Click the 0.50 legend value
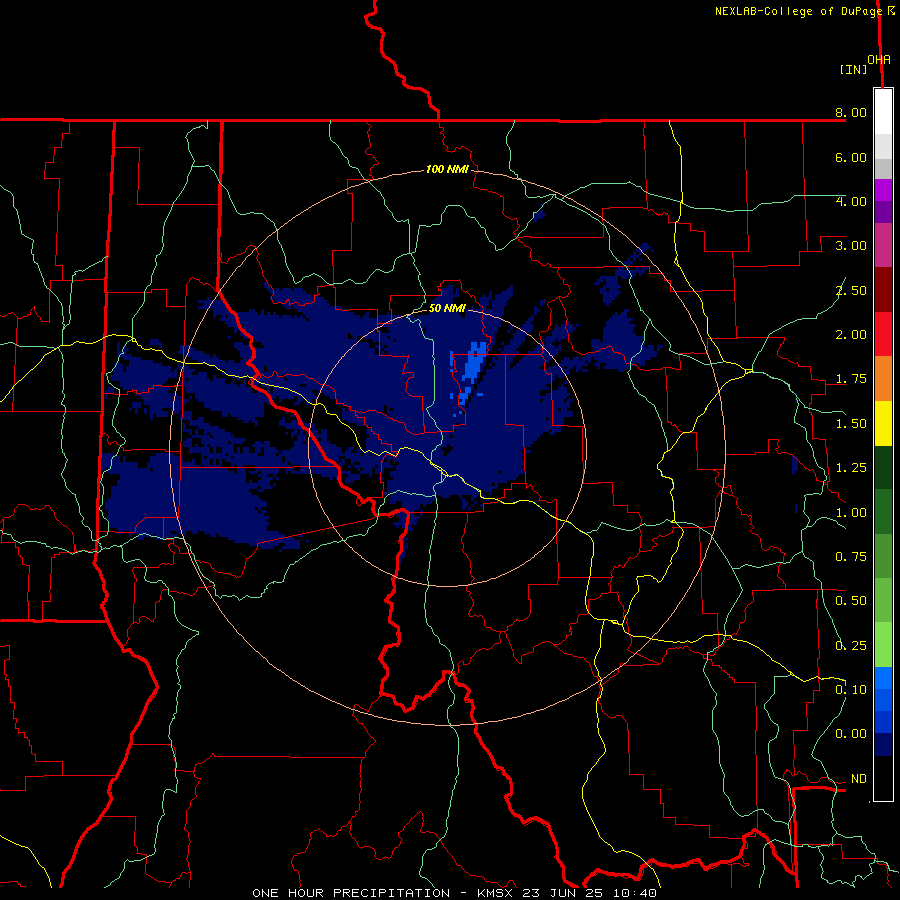The width and height of the screenshot is (900, 900). (x=851, y=601)
